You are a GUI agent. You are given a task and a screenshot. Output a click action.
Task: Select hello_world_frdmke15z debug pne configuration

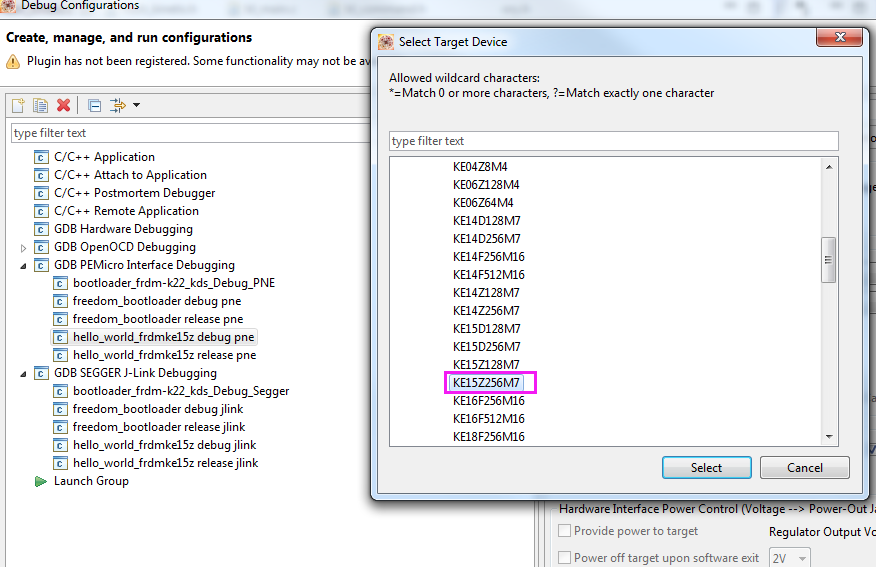163,337
